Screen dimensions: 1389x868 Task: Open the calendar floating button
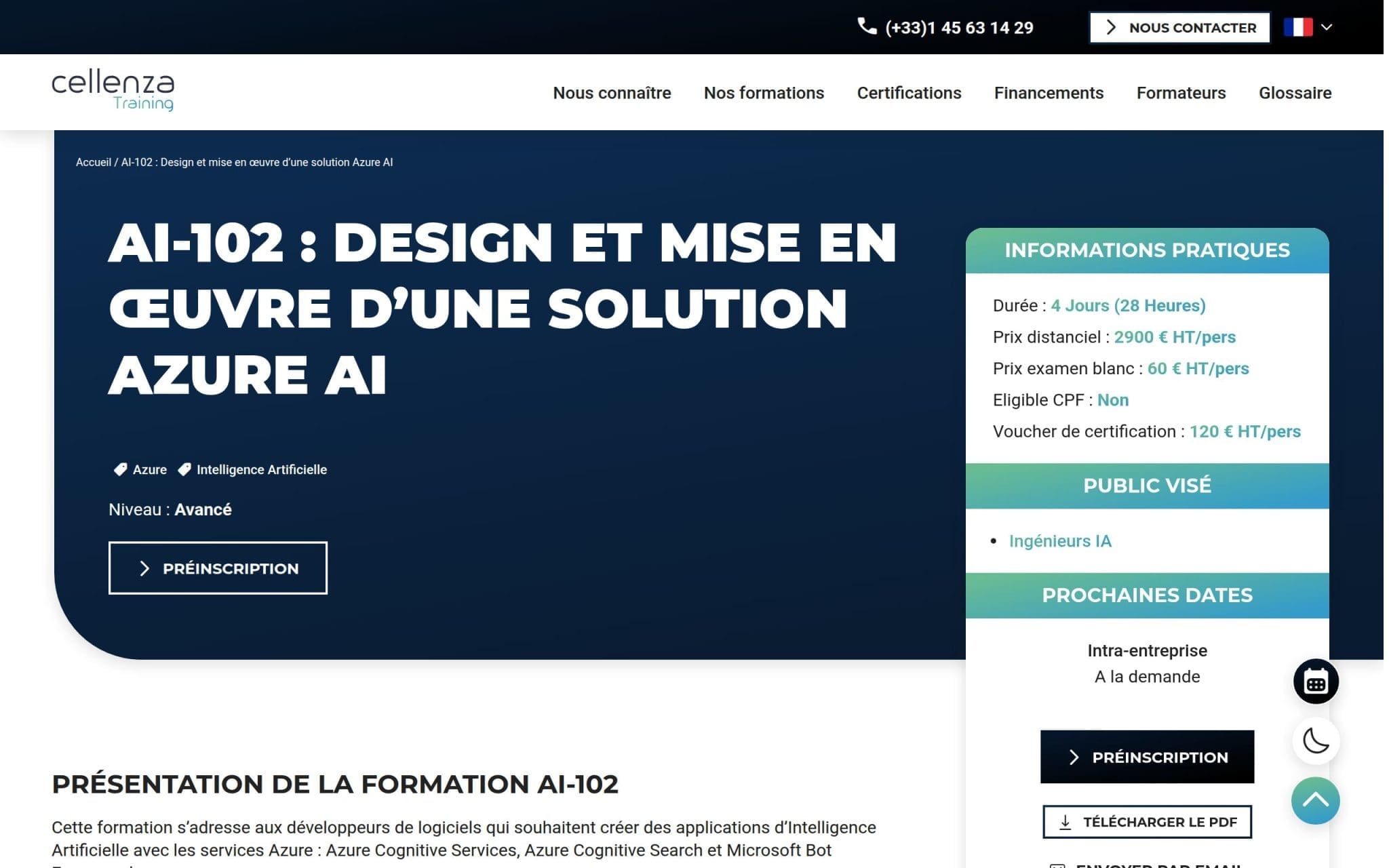click(1316, 682)
